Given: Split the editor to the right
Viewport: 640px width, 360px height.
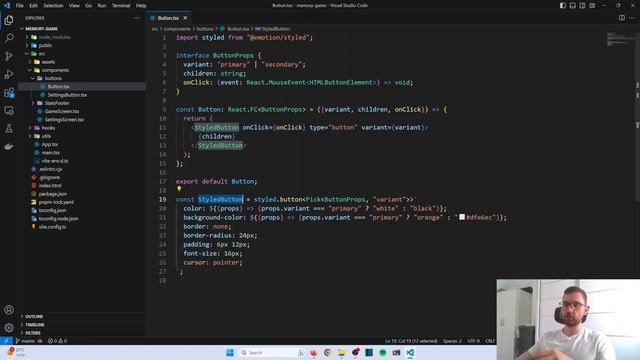Looking at the screenshot, I should [x=622, y=18].
